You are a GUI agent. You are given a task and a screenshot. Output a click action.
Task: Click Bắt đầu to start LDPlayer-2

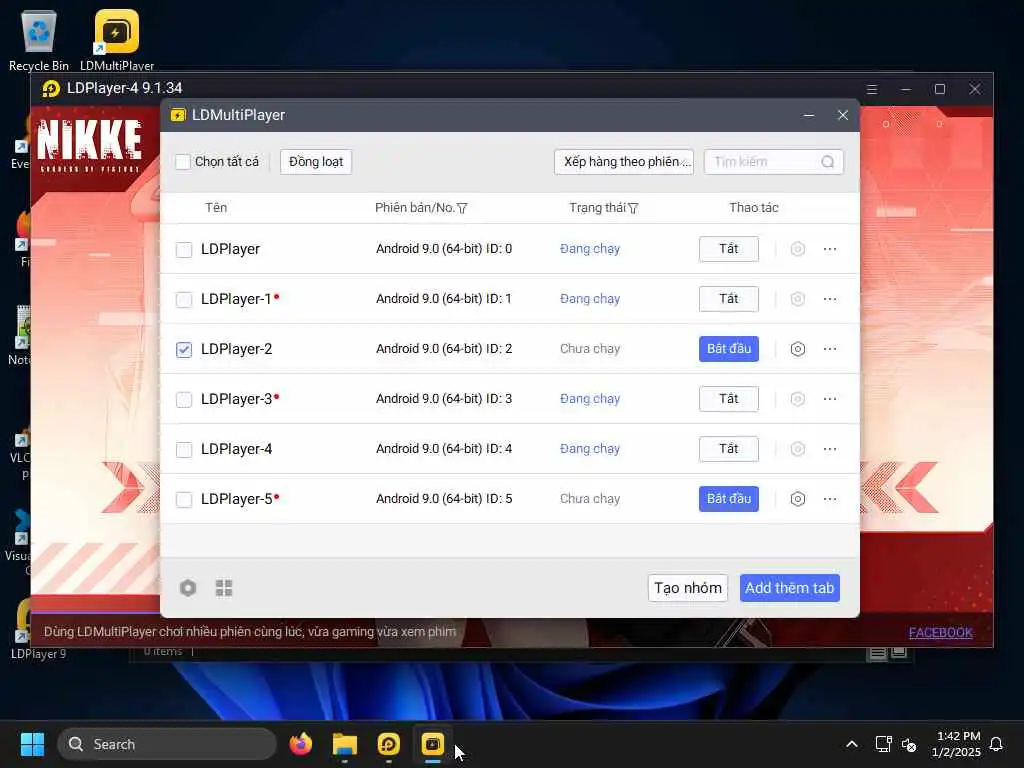(x=729, y=349)
